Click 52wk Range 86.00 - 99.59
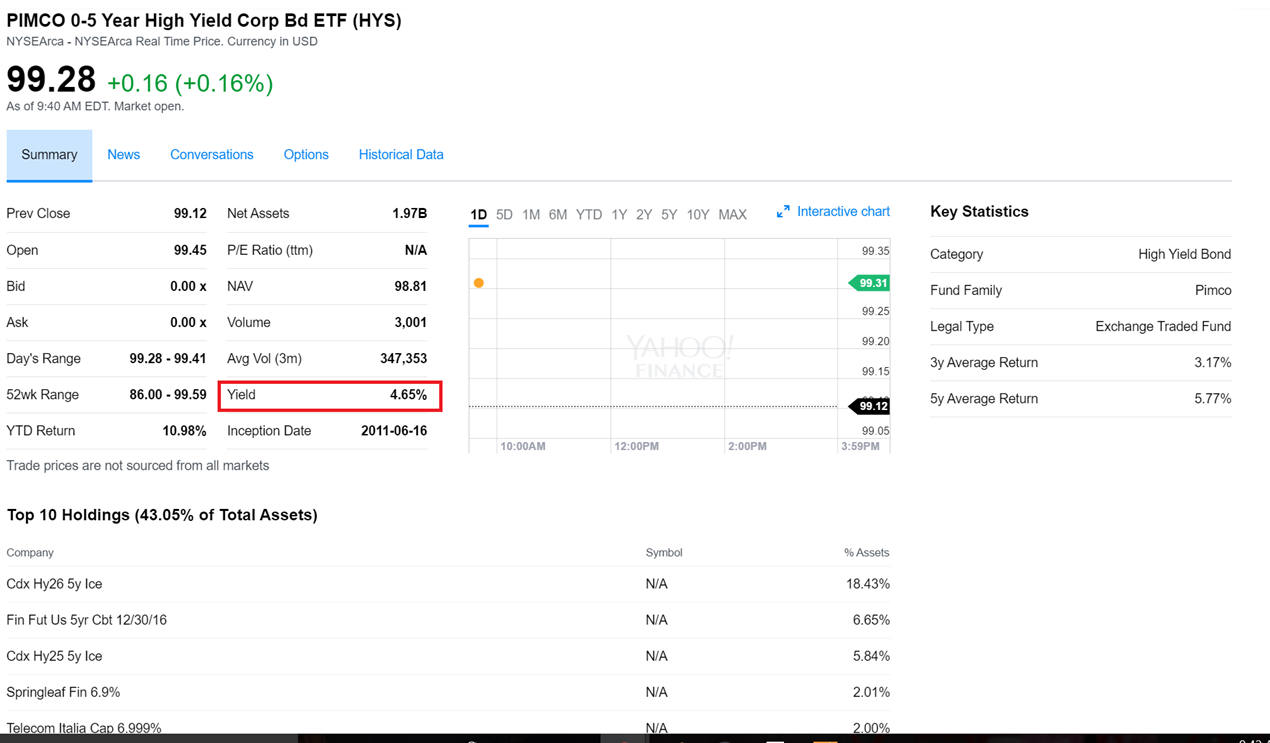The image size is (1270, 743). coord(168,394)
